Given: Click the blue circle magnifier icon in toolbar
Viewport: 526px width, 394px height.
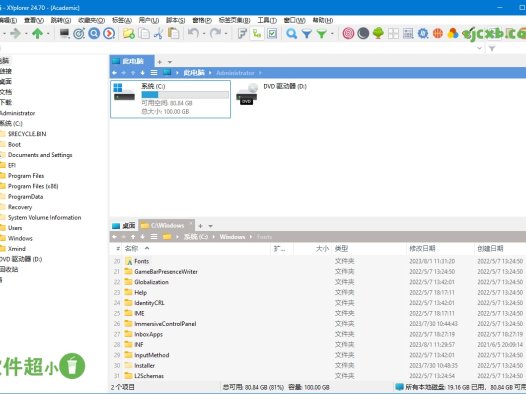Looking at the screenshot, I should click(94, 33).
